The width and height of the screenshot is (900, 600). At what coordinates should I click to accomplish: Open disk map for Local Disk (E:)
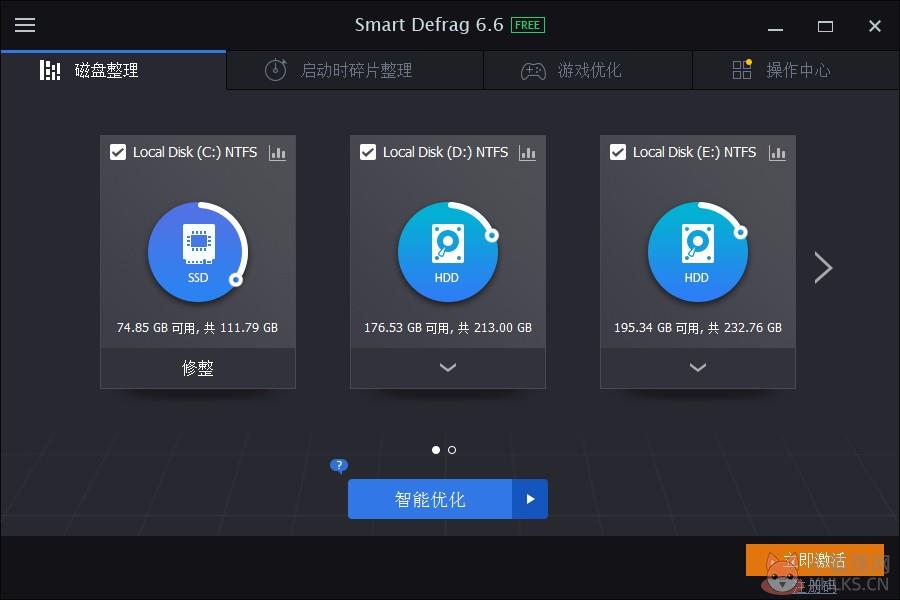(x=777, y=153)
